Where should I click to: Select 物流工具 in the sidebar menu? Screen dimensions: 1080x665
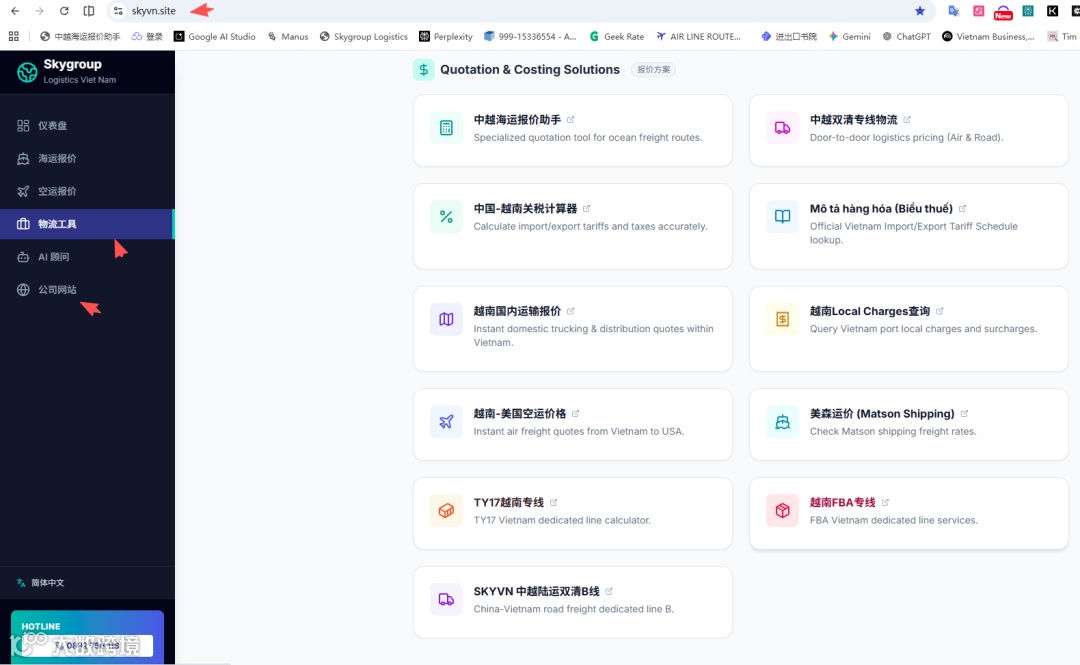pos(87,224)
